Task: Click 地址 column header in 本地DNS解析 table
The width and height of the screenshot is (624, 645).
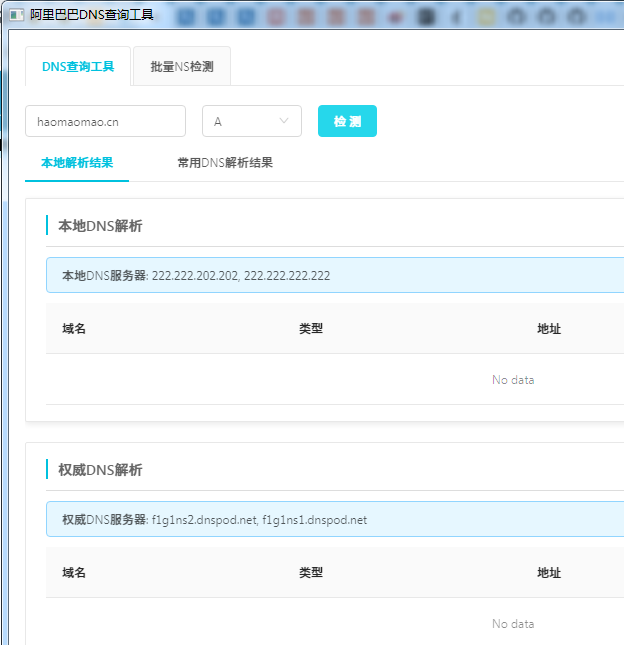Action: click(549, 329)
